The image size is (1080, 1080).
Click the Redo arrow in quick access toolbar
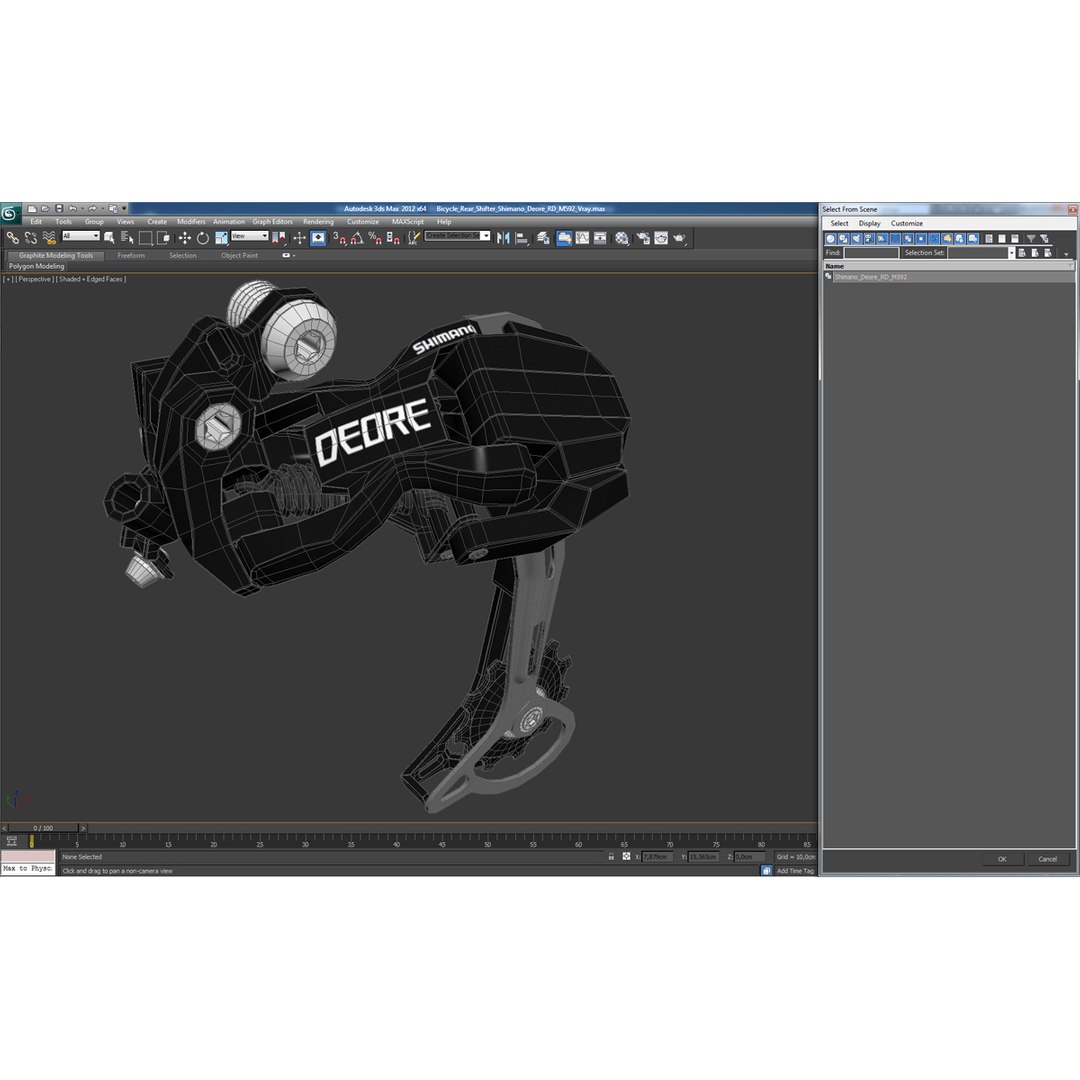point(92,209)
